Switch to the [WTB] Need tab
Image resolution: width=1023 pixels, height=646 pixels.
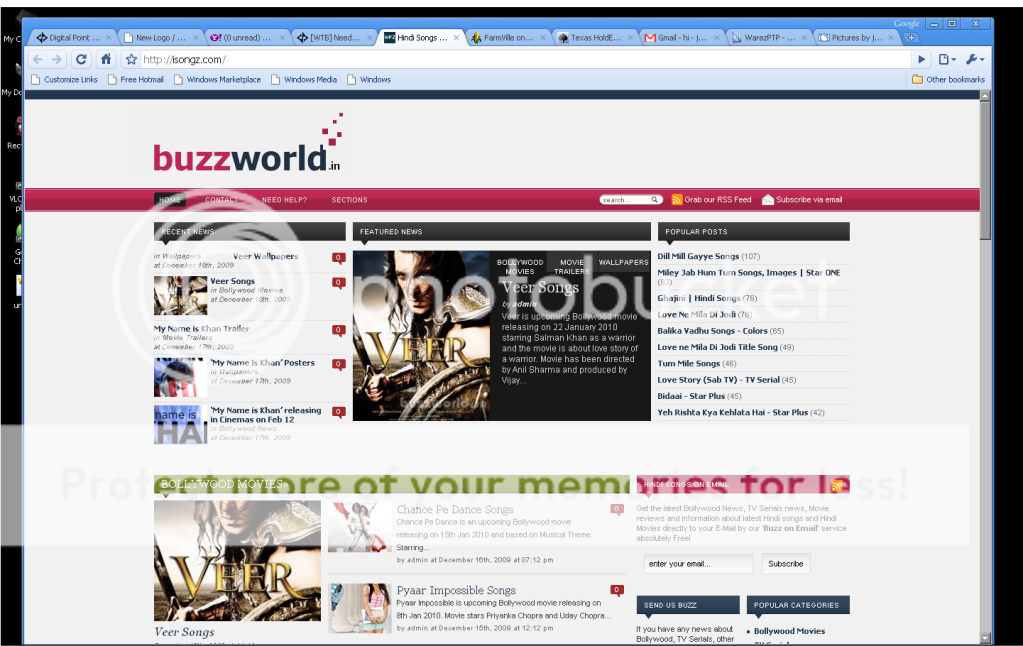tap(334, 38)
